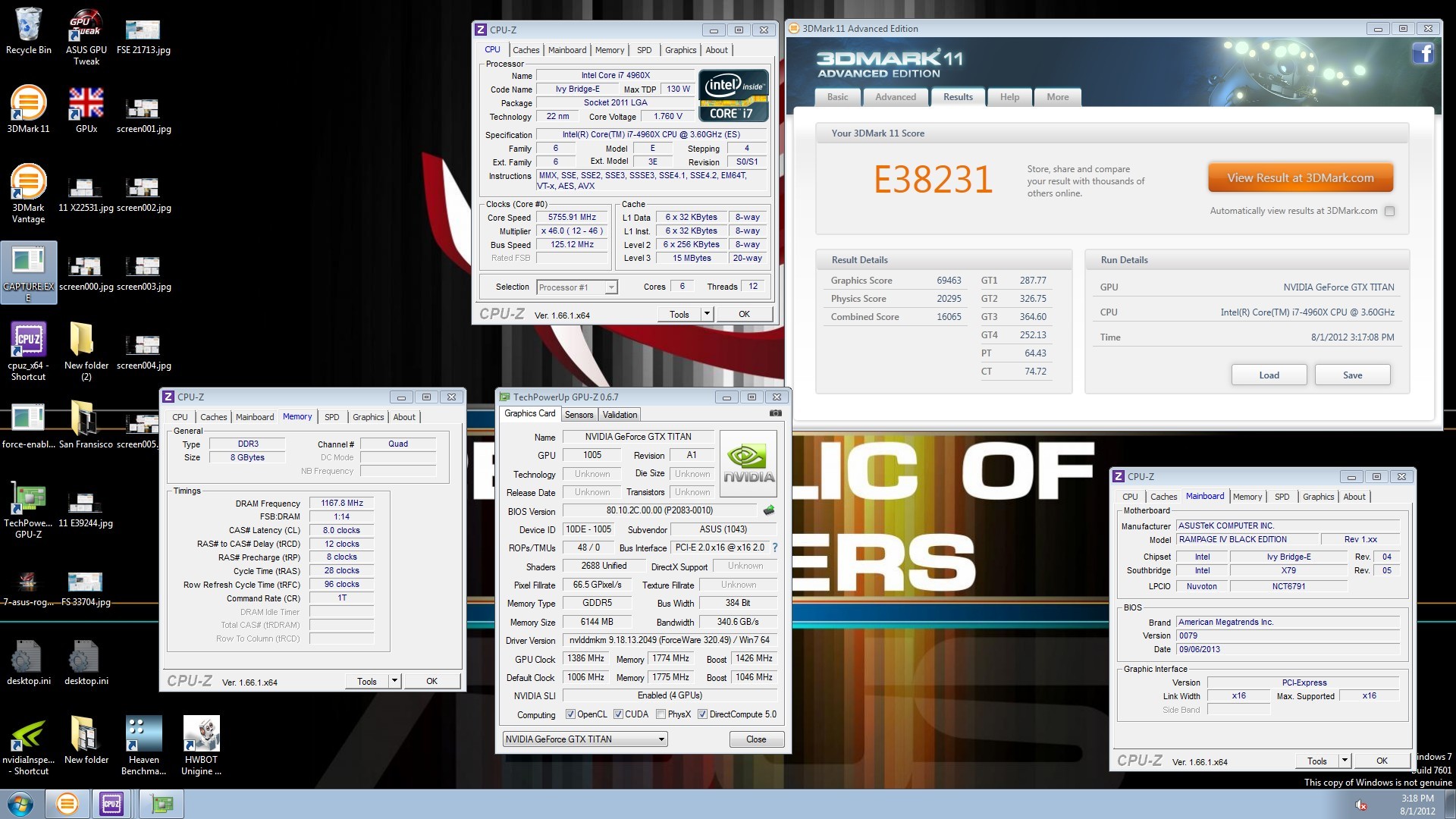The height and width of the screenshot is (819, 1456).
Task: Open HWBOT Unigine desktop shortcut
Action: pyautogui.click(x=202, y=745)
